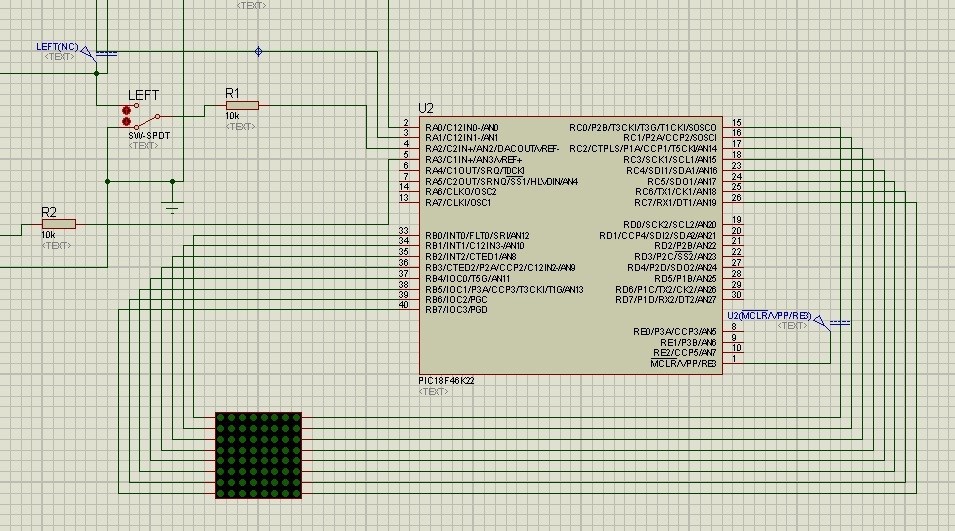Click the RA7/CLKI/OSC1 pin label
This screenshot has width=955, height=531.
coord(458,202)
